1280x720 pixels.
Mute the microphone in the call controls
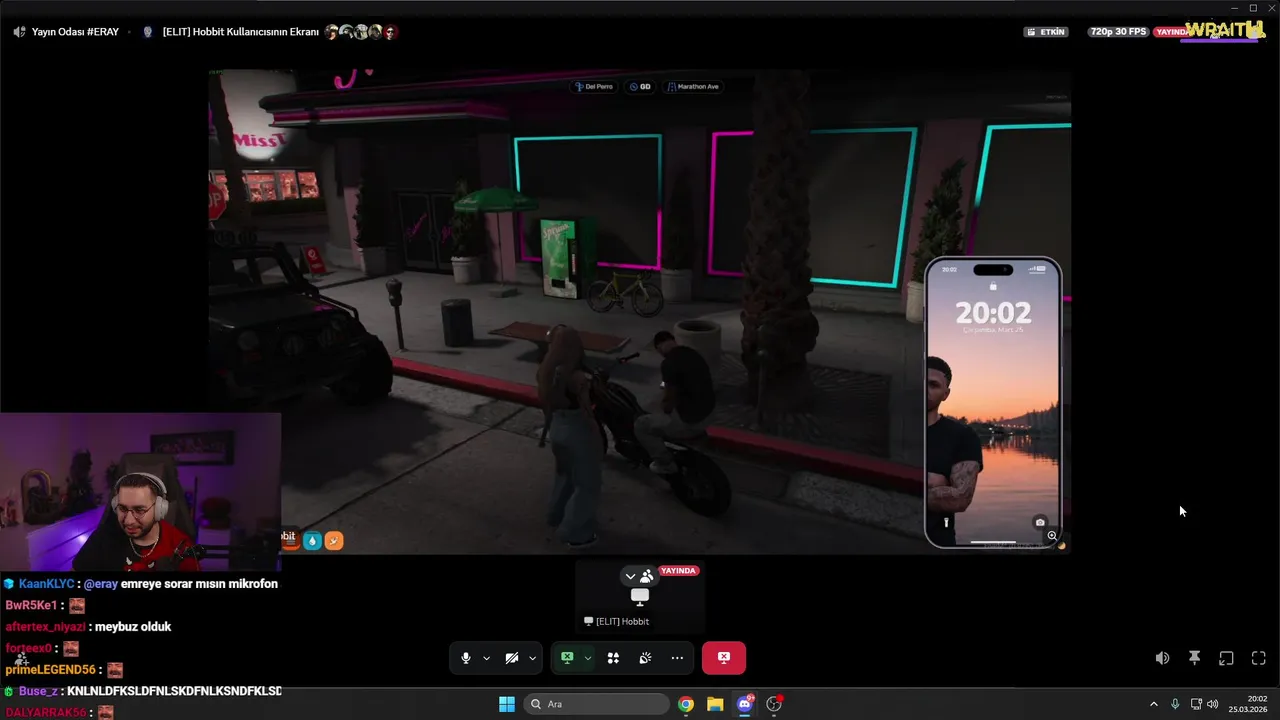coord(465,658)
